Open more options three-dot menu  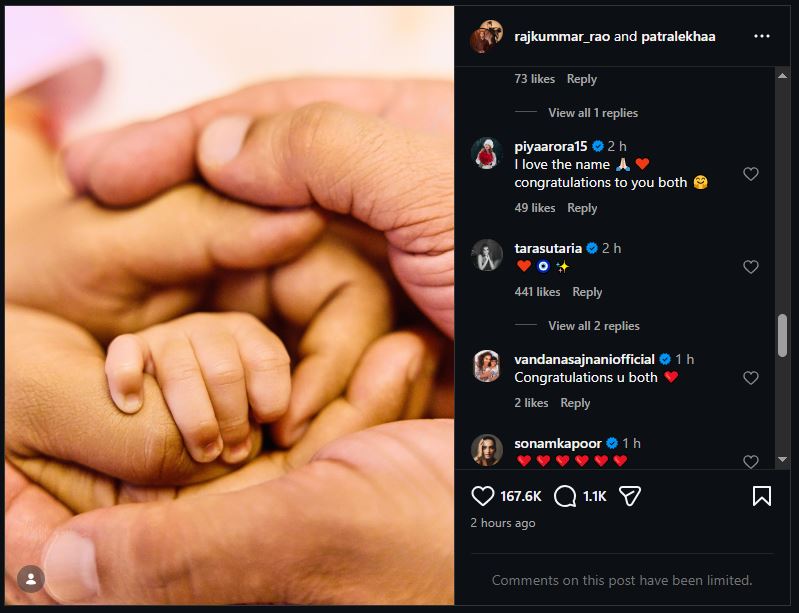762,36
